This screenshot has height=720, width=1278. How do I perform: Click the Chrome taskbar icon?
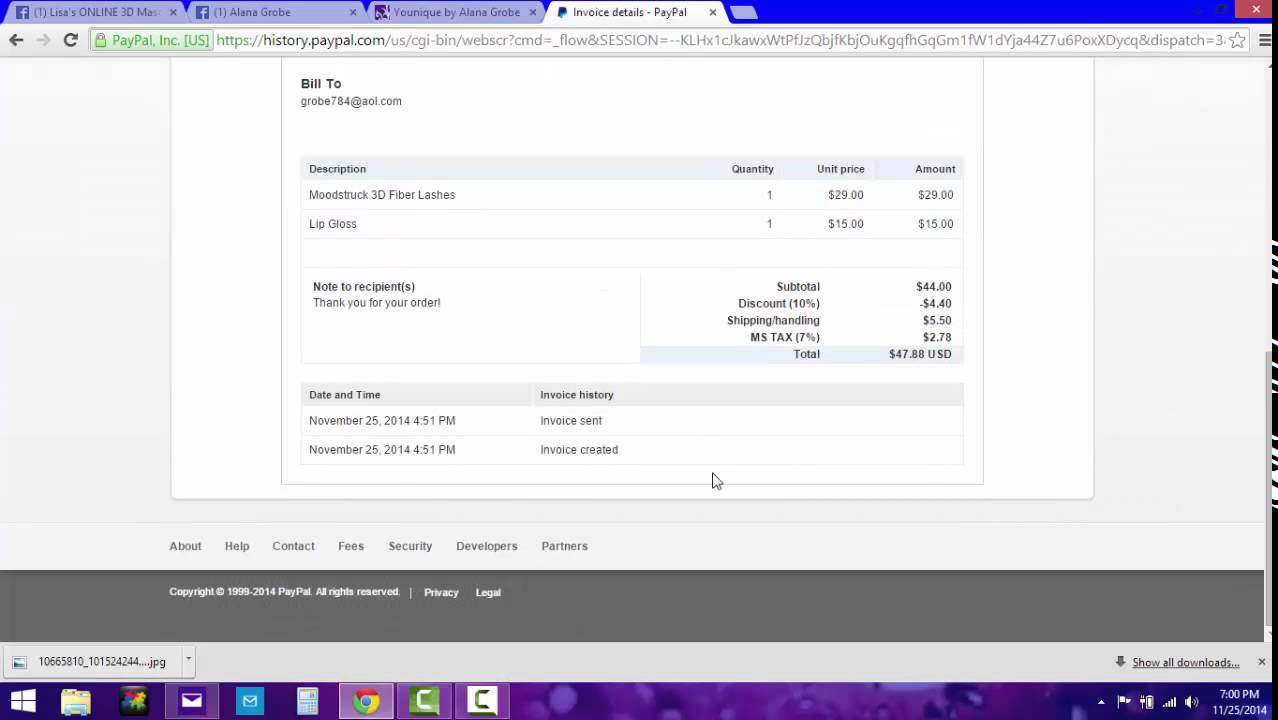[x=366, y=701]
